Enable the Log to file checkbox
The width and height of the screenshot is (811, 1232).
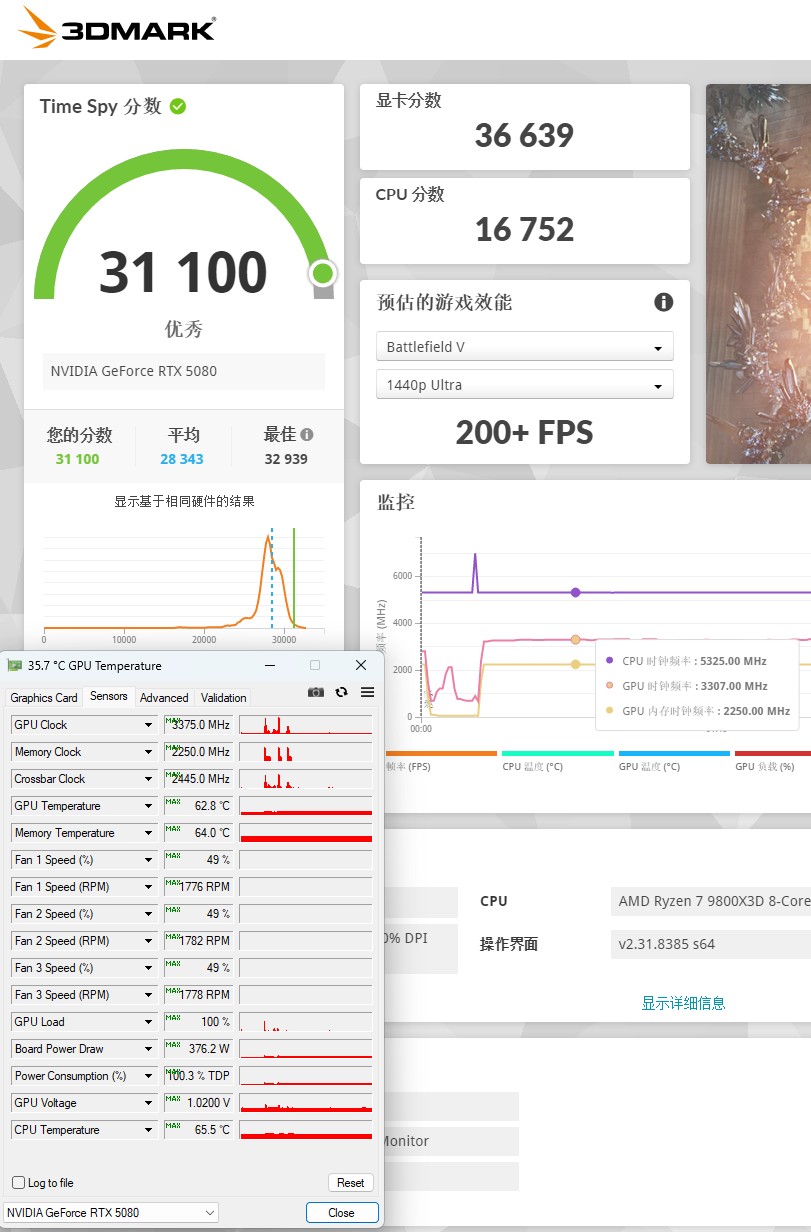point(16,1183)
